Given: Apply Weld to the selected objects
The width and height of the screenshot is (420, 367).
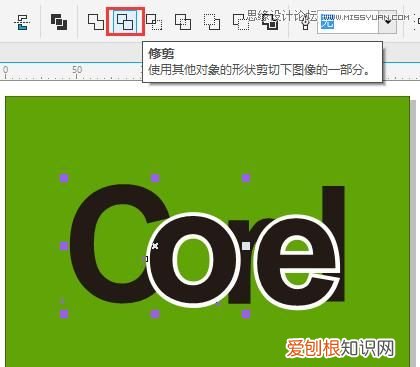Looking at the screenshot, I should point(96,22).
